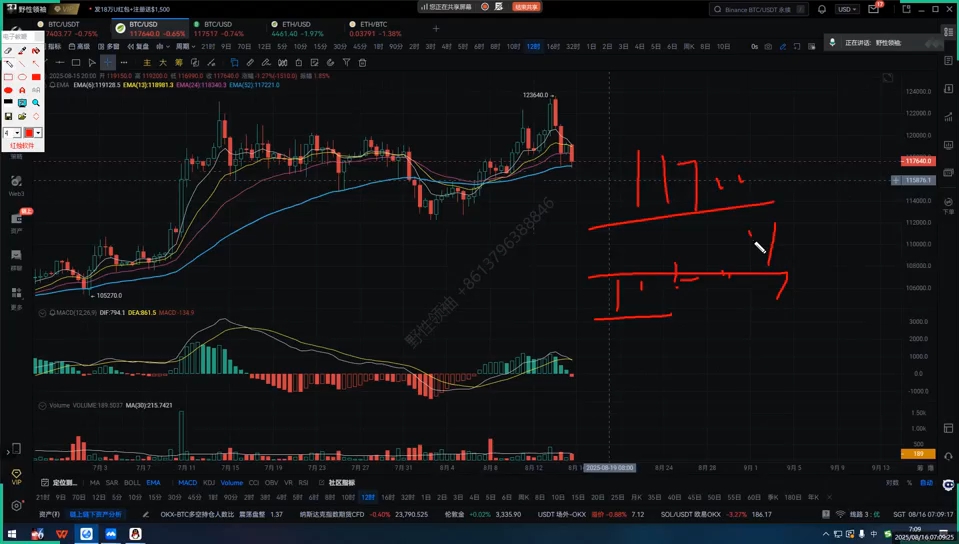This screenshot has height=544, width=959.
Task: Select the 1日 timeframe in top bar
Action: tap(591, 47)
